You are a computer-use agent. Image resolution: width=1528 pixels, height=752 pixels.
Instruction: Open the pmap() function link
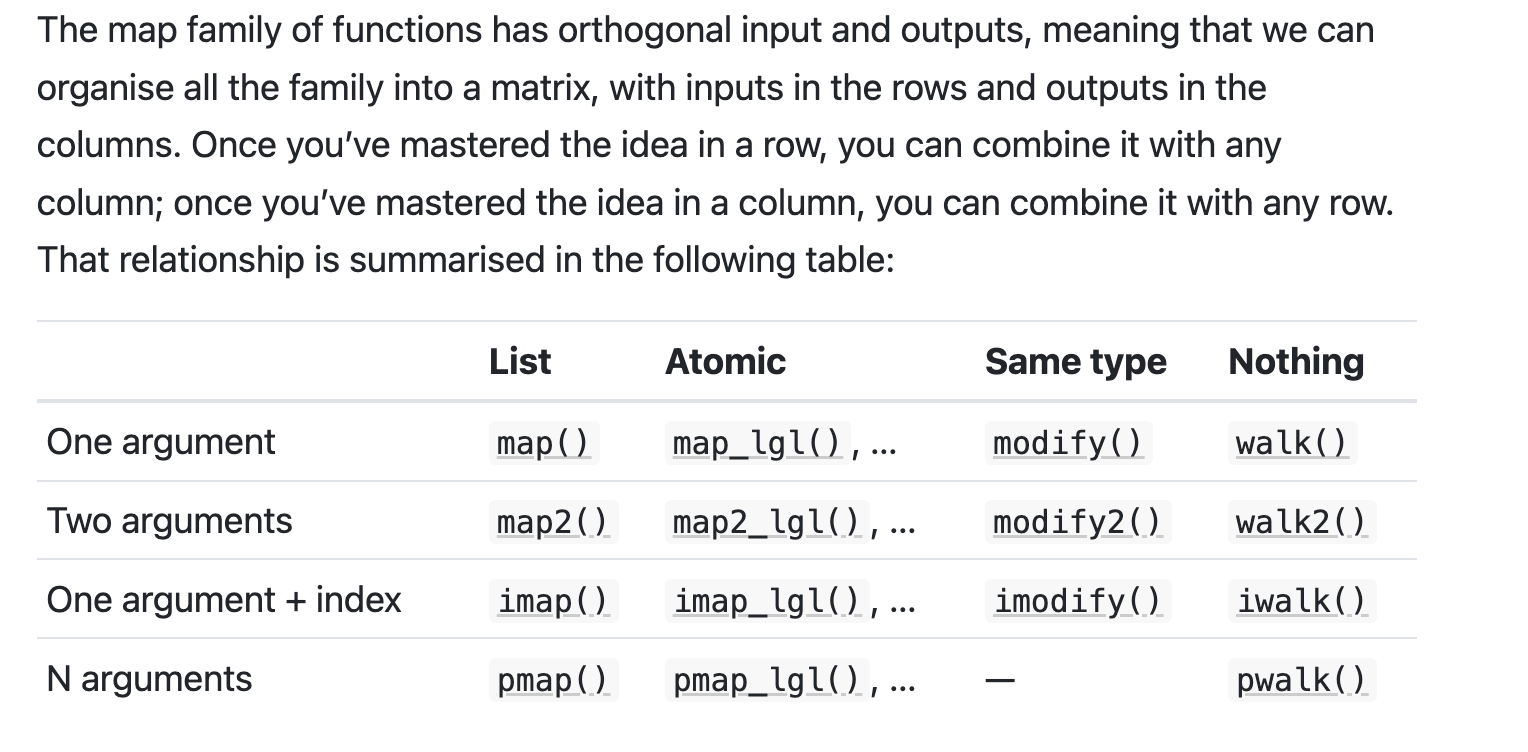tap(553, 680)
